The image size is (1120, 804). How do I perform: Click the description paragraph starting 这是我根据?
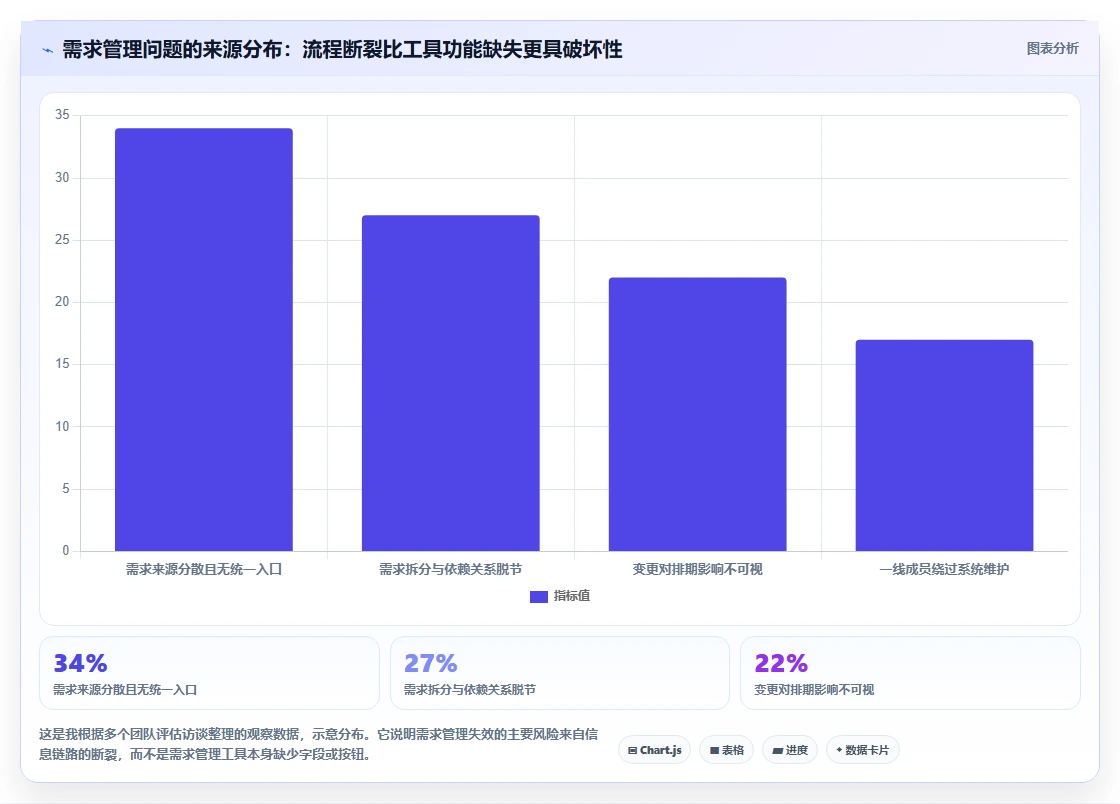(319, 744)
